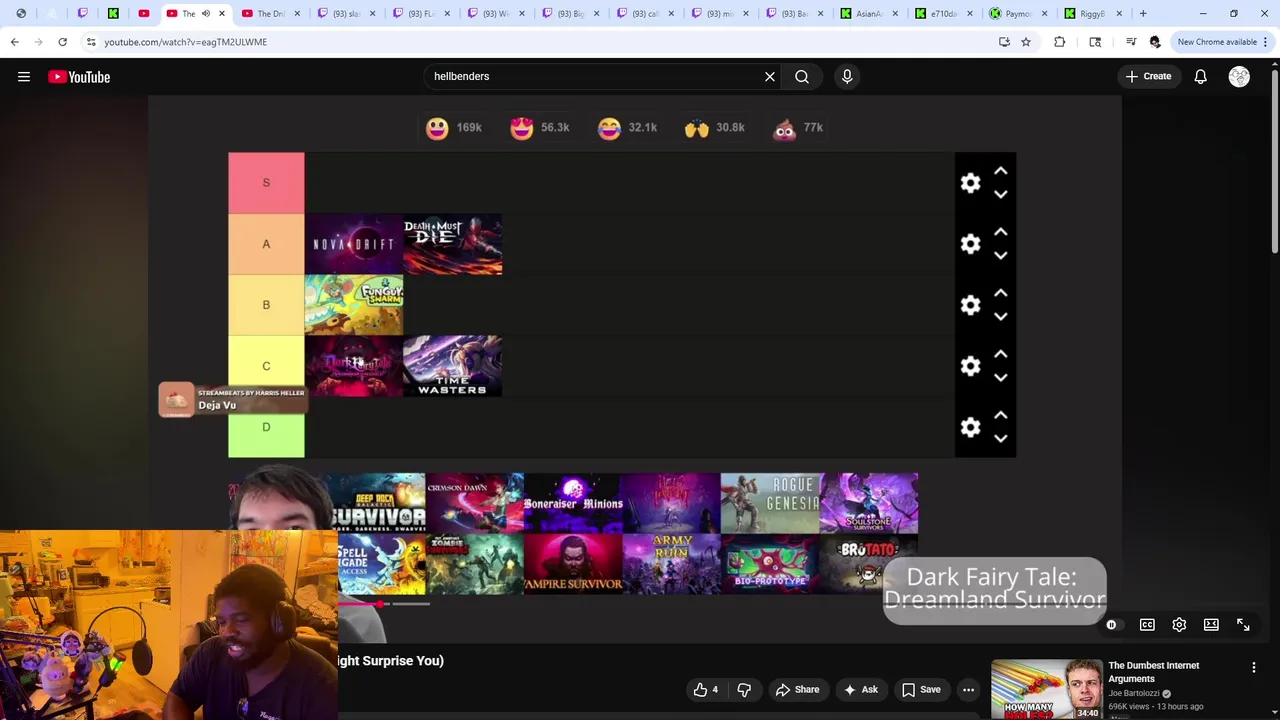The image size is (1280, 720).
Task: Open the video player settings gear
Action: click(1179, 625)
